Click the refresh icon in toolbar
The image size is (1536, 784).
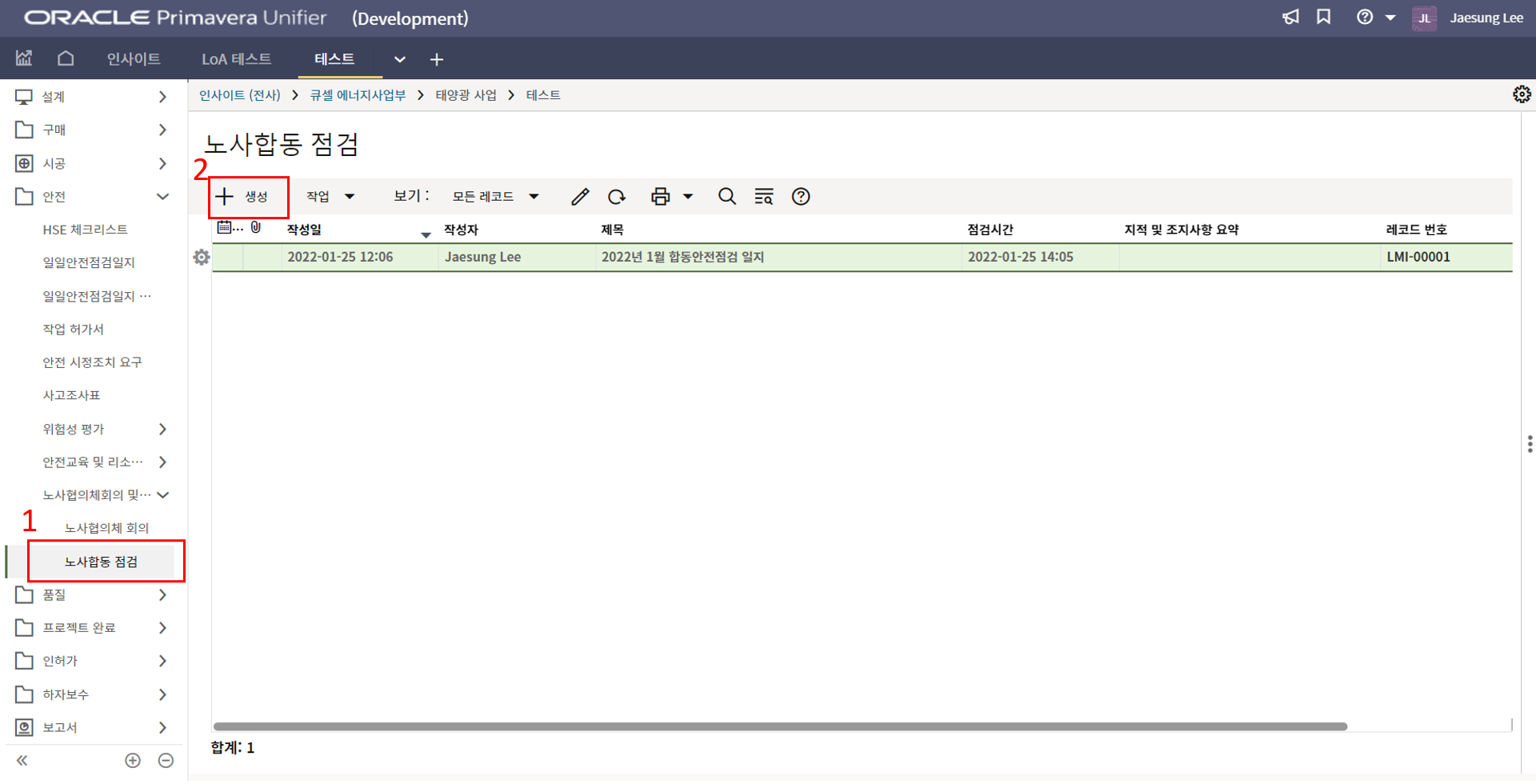(x=616, y=197)
